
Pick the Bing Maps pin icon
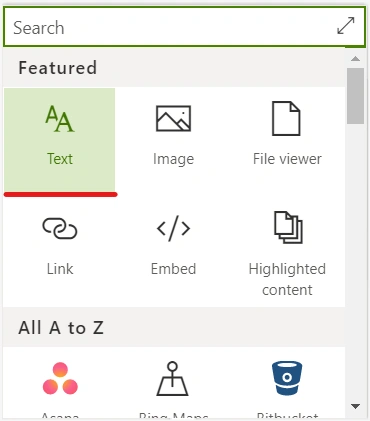(172, 379)
